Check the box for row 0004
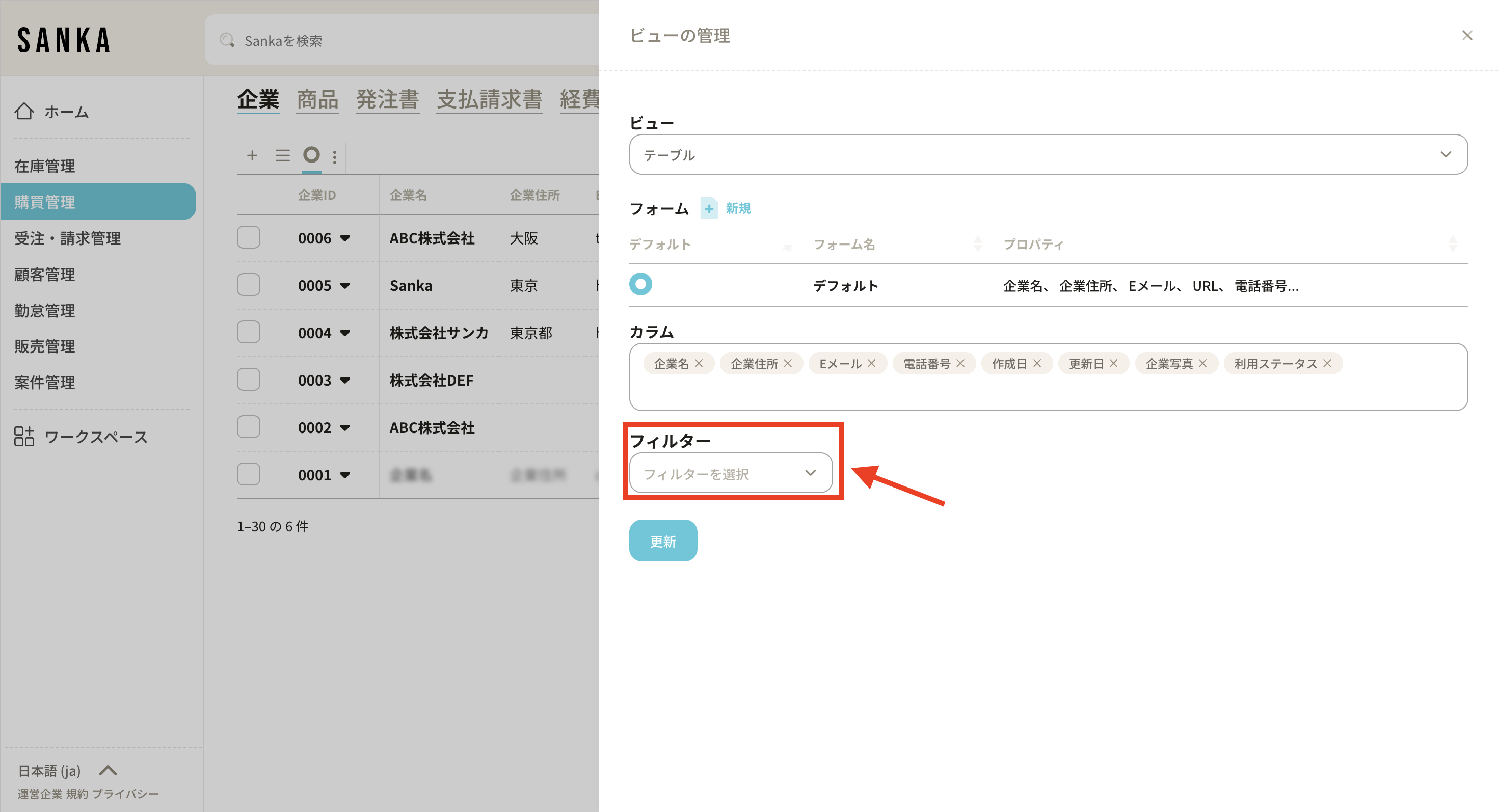The height and width of the screenshot is (812, 1498). (x=248, y=332)
